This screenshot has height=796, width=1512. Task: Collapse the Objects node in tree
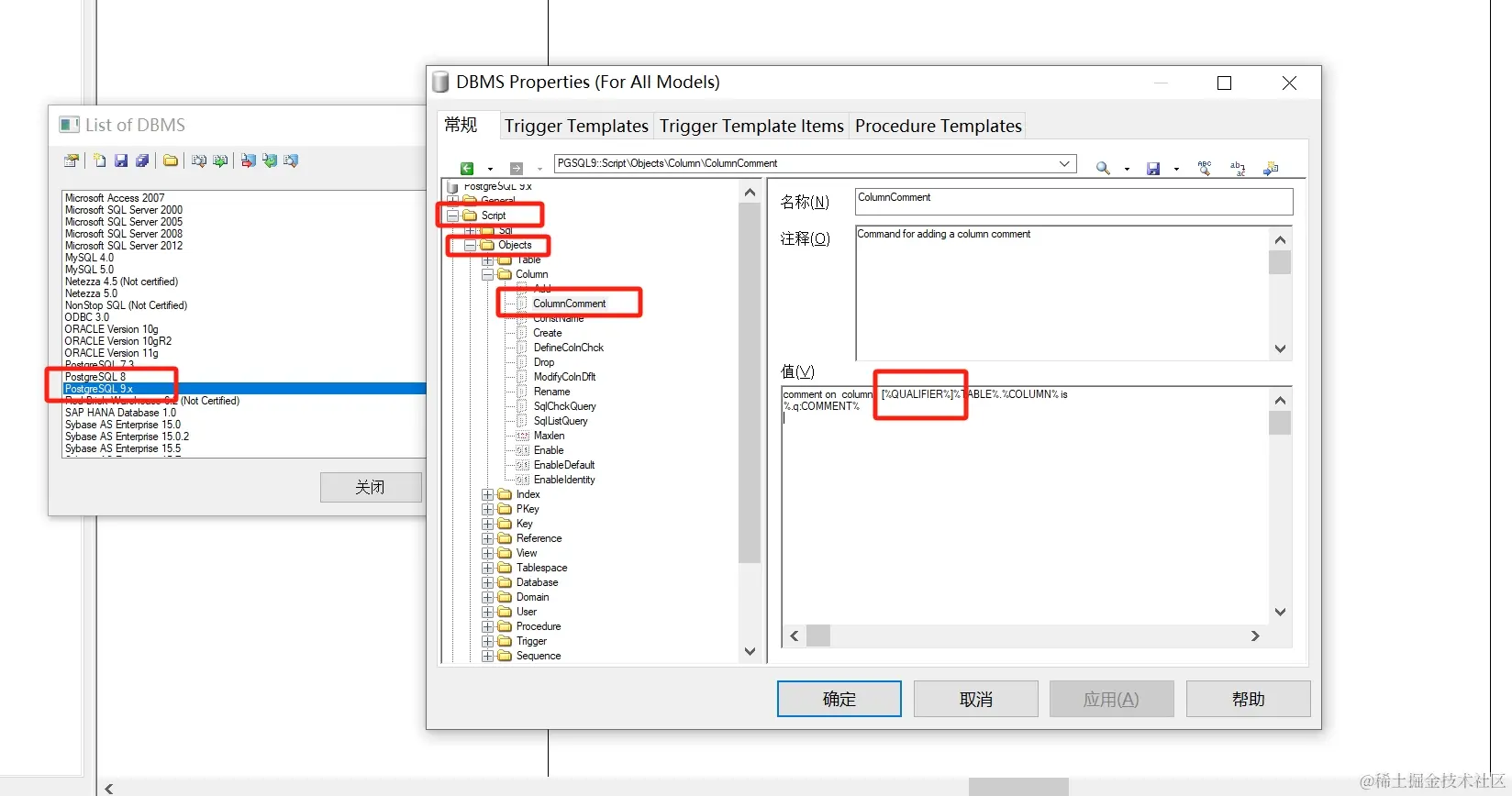coord(470,245)
